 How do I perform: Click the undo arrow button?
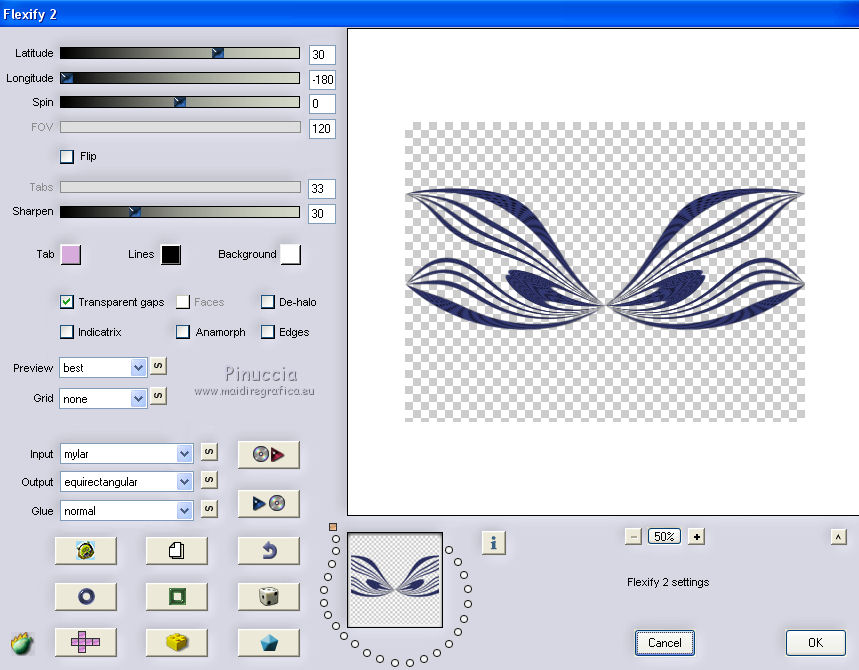pos(268,551)
